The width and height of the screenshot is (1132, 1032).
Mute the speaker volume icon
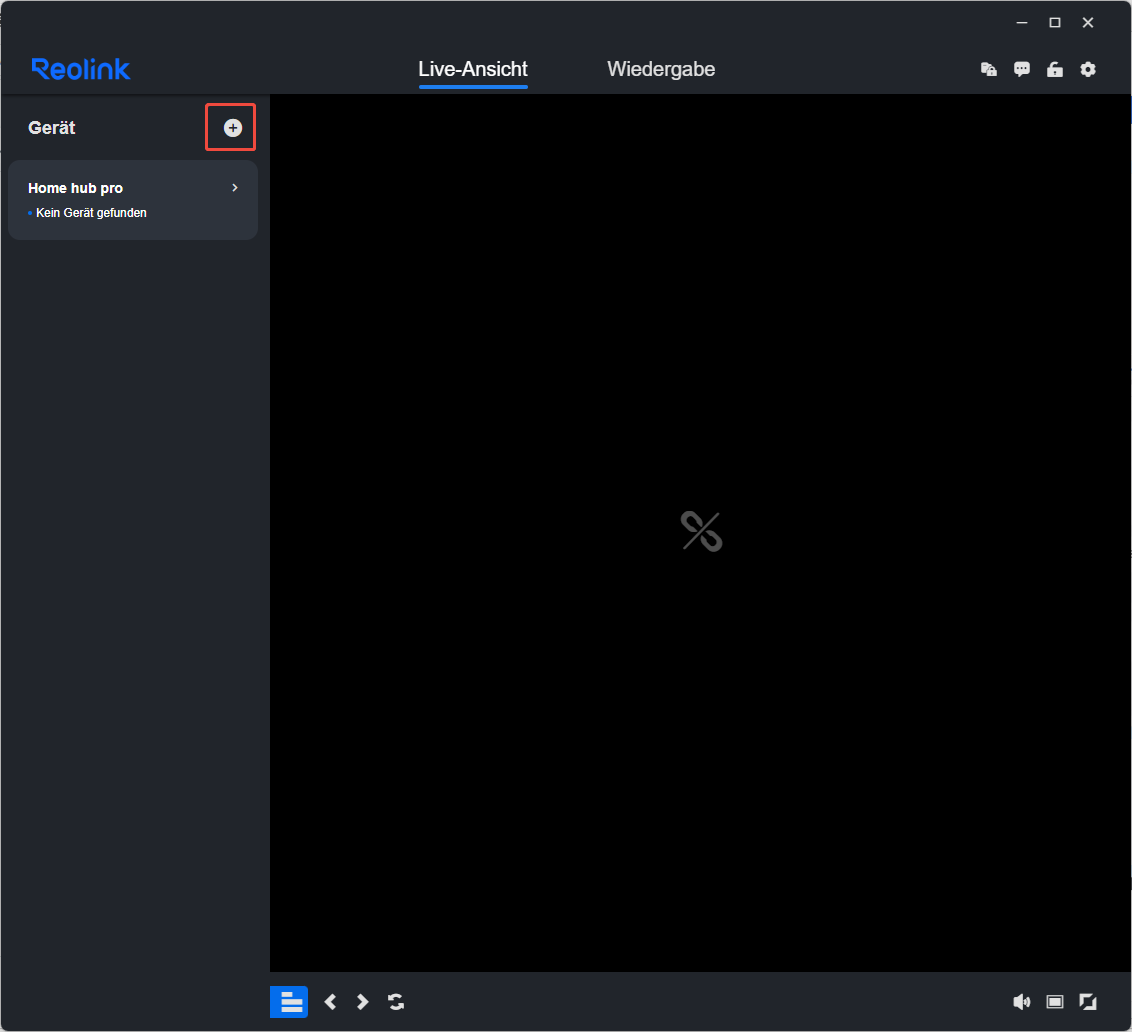click(x=1022, y=1002)
